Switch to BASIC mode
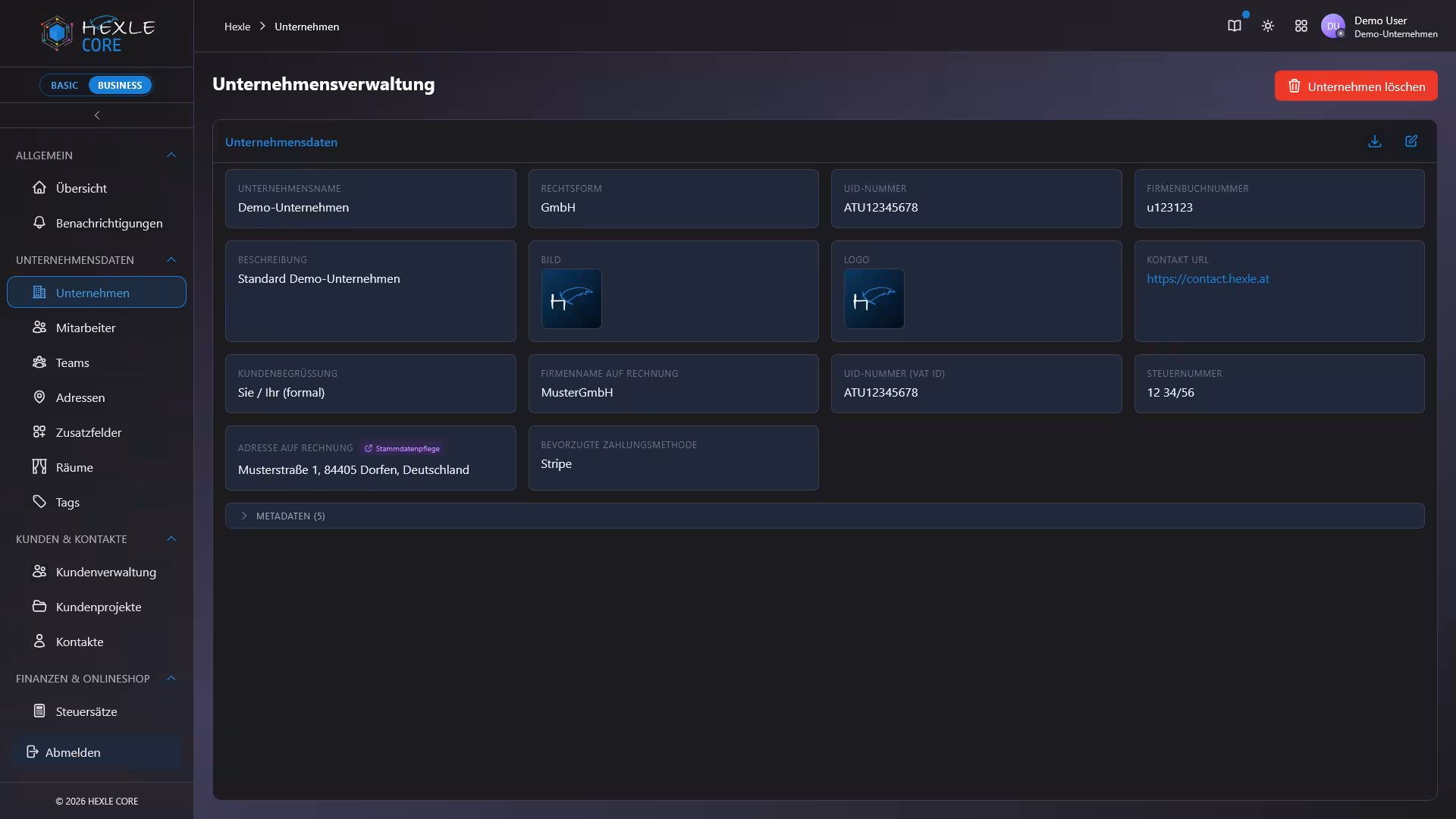The height and width of the screenshot is (819, 1456). click(64, 85)
